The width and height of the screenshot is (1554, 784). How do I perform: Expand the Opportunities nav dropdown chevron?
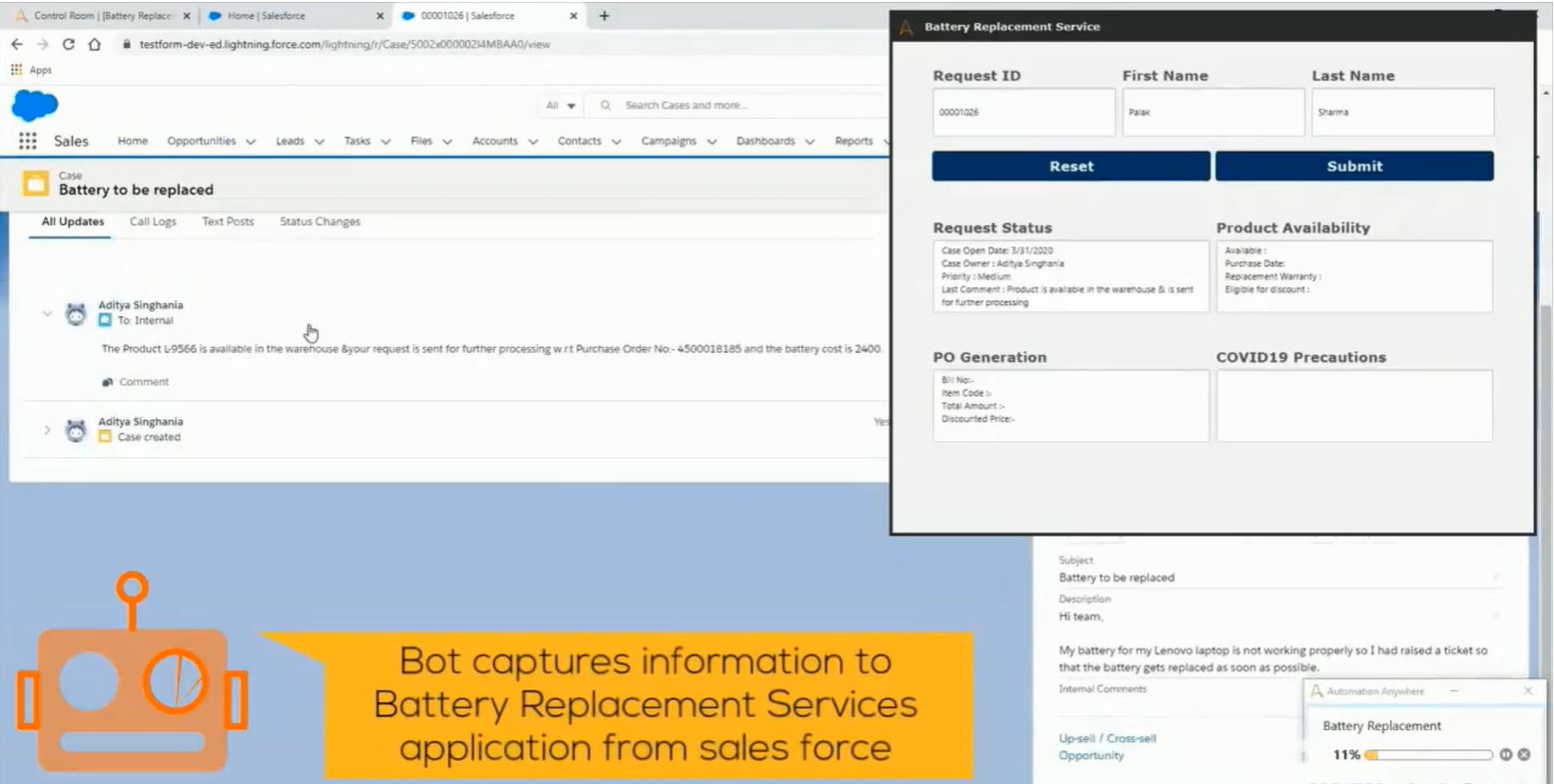tap(251, 142)
